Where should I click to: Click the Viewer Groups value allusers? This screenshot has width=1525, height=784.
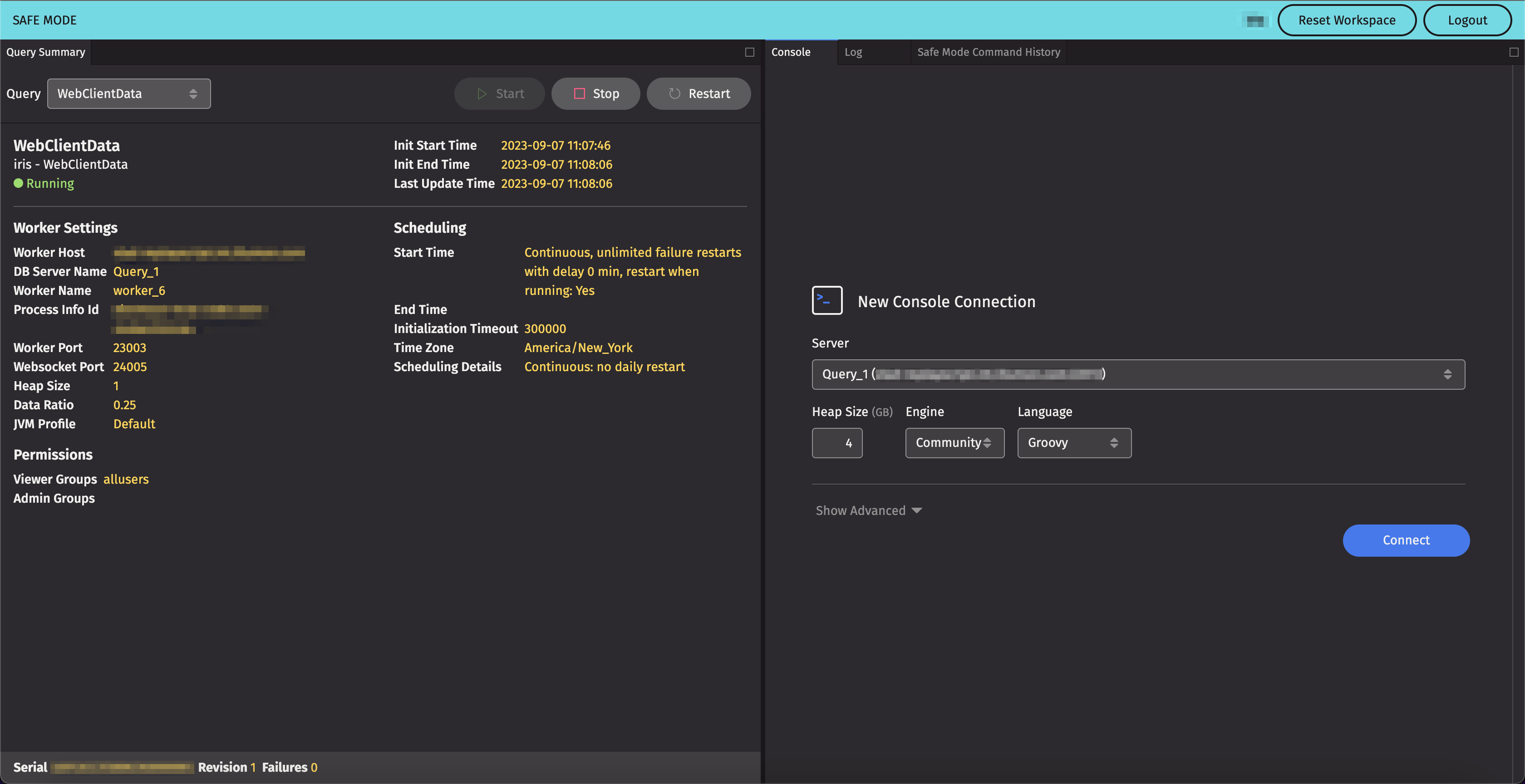[x=126, y=479]
